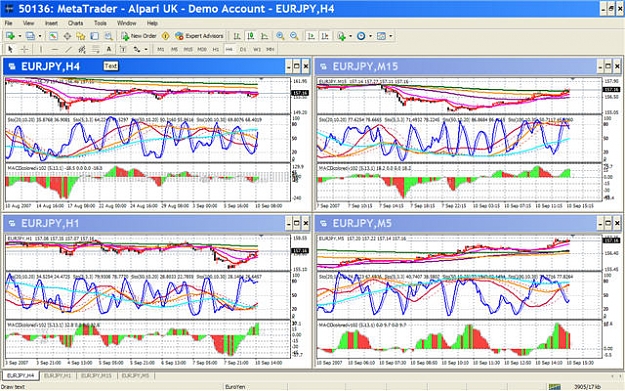Open the File menu

pos(8,23)
